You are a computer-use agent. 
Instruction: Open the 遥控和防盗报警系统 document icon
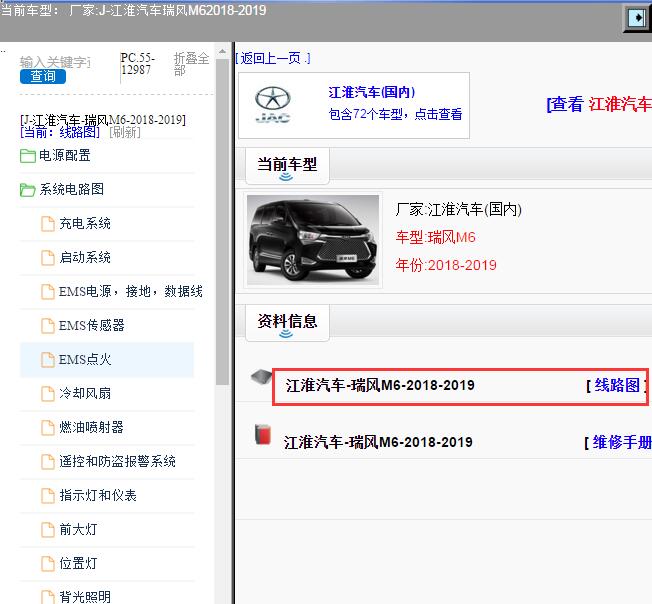click(48, 462)
